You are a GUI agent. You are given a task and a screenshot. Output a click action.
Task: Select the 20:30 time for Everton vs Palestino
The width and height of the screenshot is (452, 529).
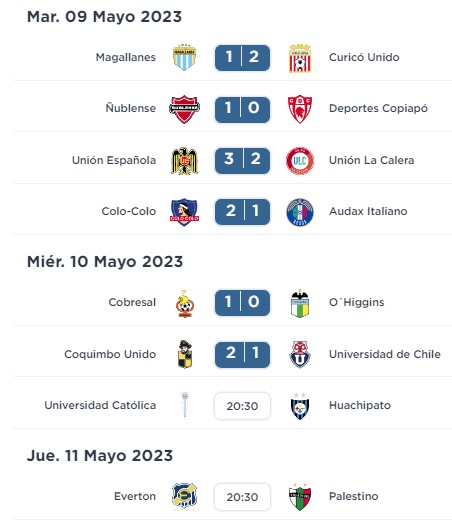(x=242, y=497)
